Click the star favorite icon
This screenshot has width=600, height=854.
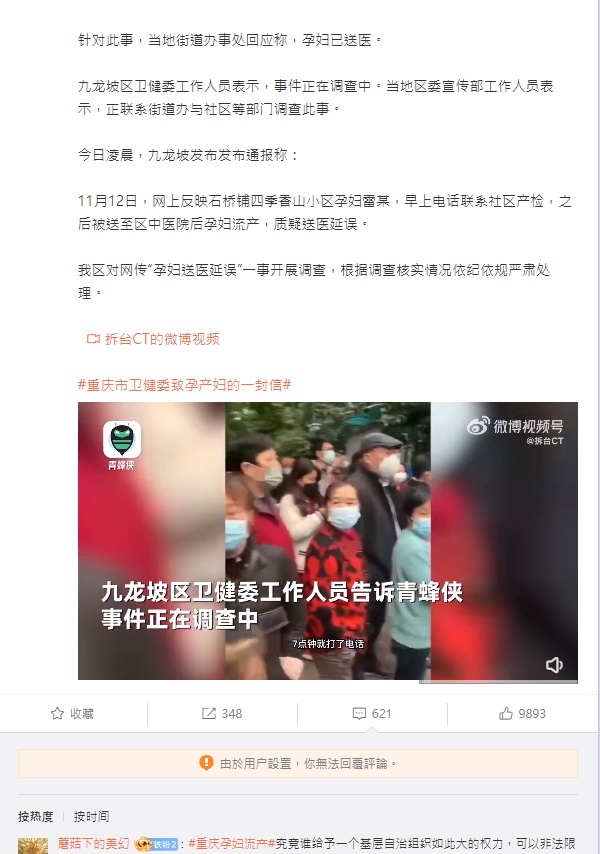(x=57, y=713)
